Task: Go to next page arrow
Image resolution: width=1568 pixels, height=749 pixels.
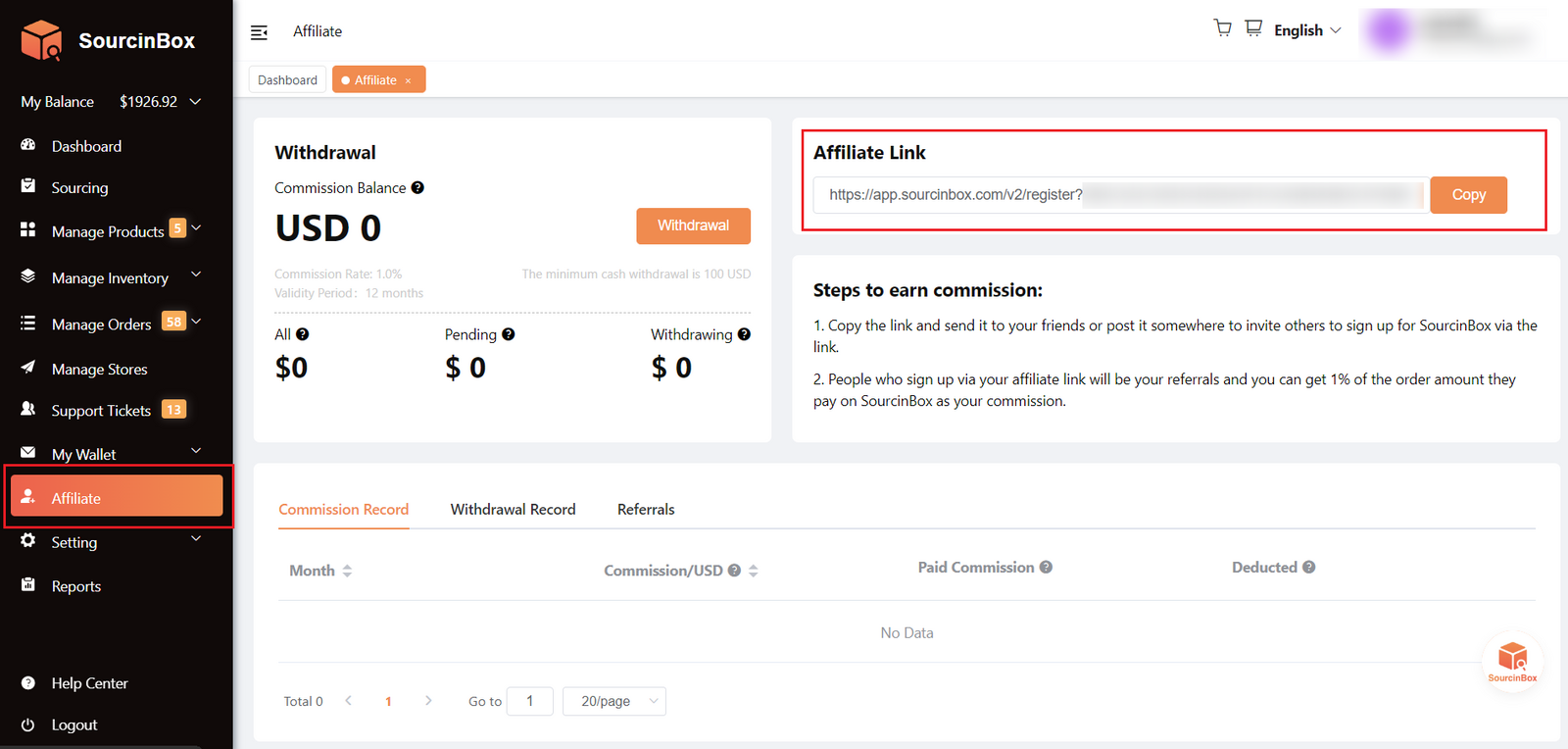Action: click(x=428, y=701)
